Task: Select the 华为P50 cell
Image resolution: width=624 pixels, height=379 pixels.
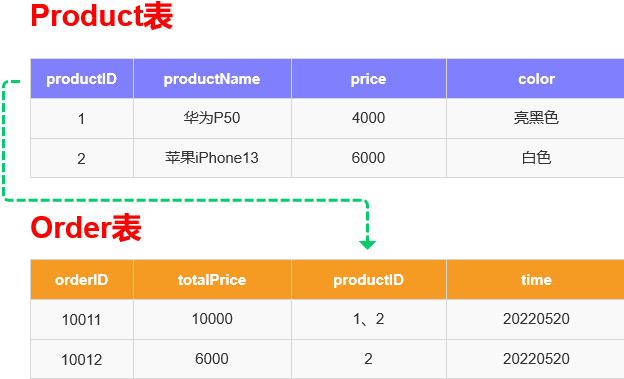Action: coord(213,118)
